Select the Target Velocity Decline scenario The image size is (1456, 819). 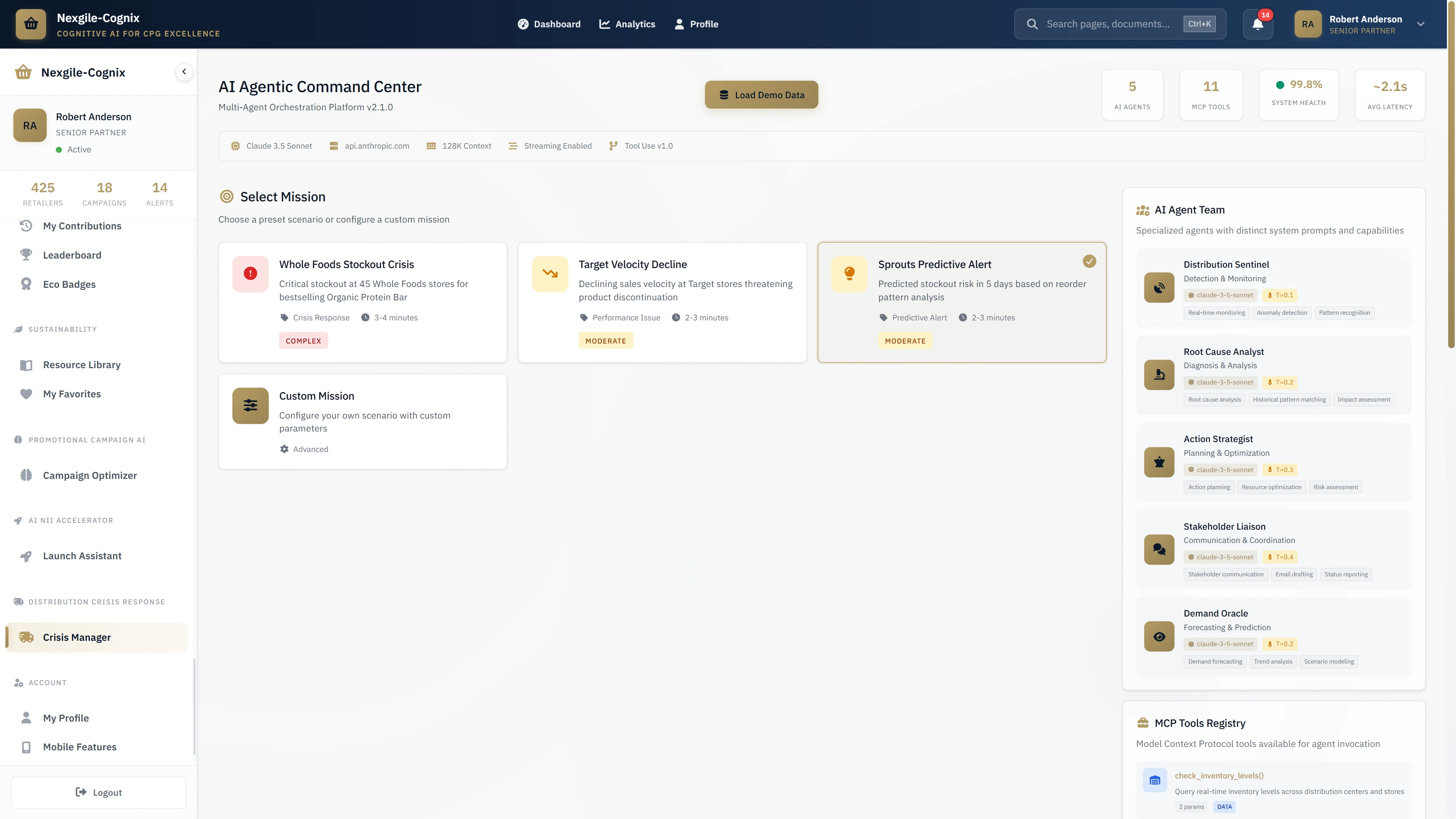click(x=662, y=302)
